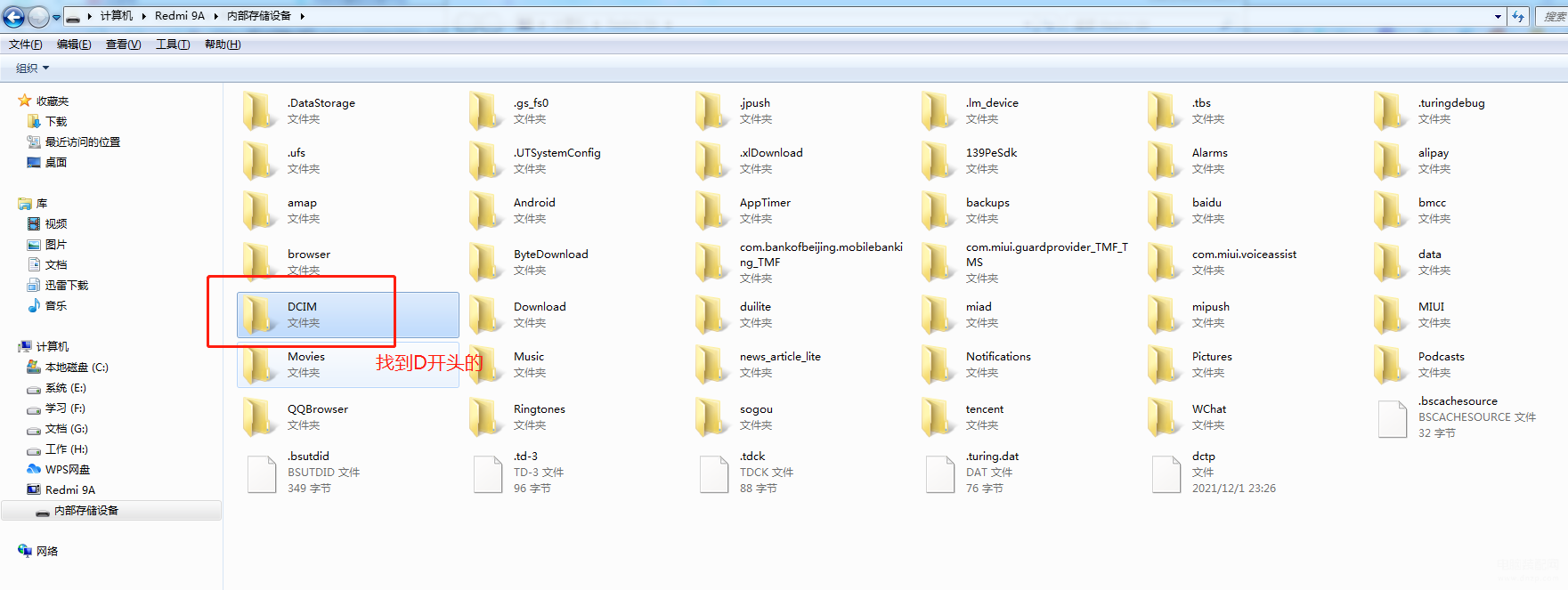
Task: Open the 工具(T) menu
Action: pos(173,44)
